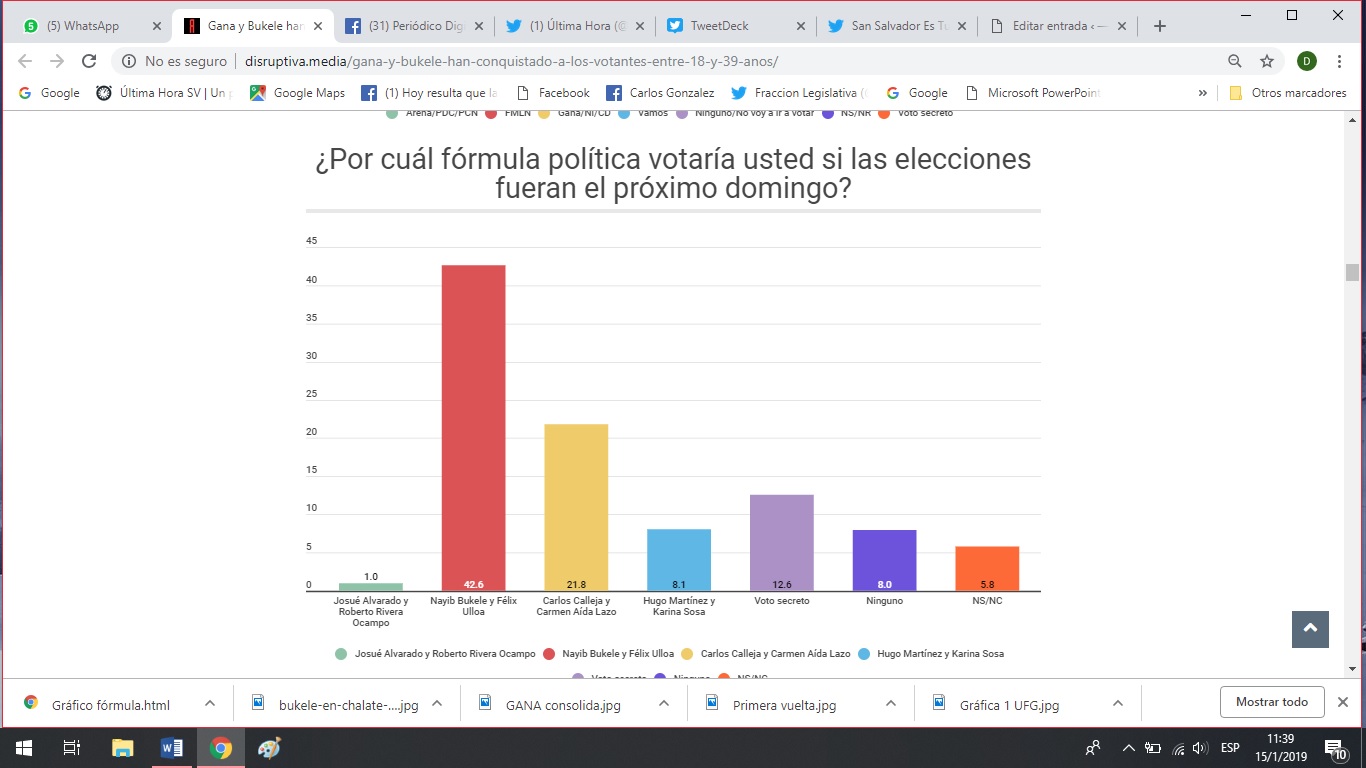This screenshot has height=768, width=1366.
Task: Toggle Hugo Martínez y Karina Sosa legend entry
Action: click(930, 653)
